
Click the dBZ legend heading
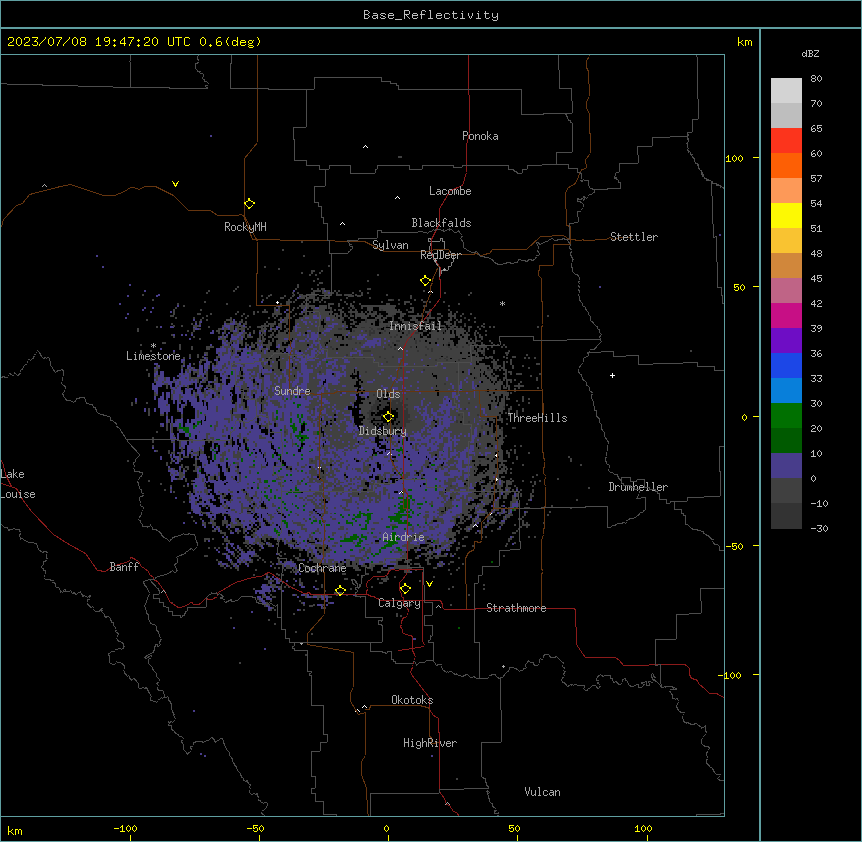tap(810, 53)
